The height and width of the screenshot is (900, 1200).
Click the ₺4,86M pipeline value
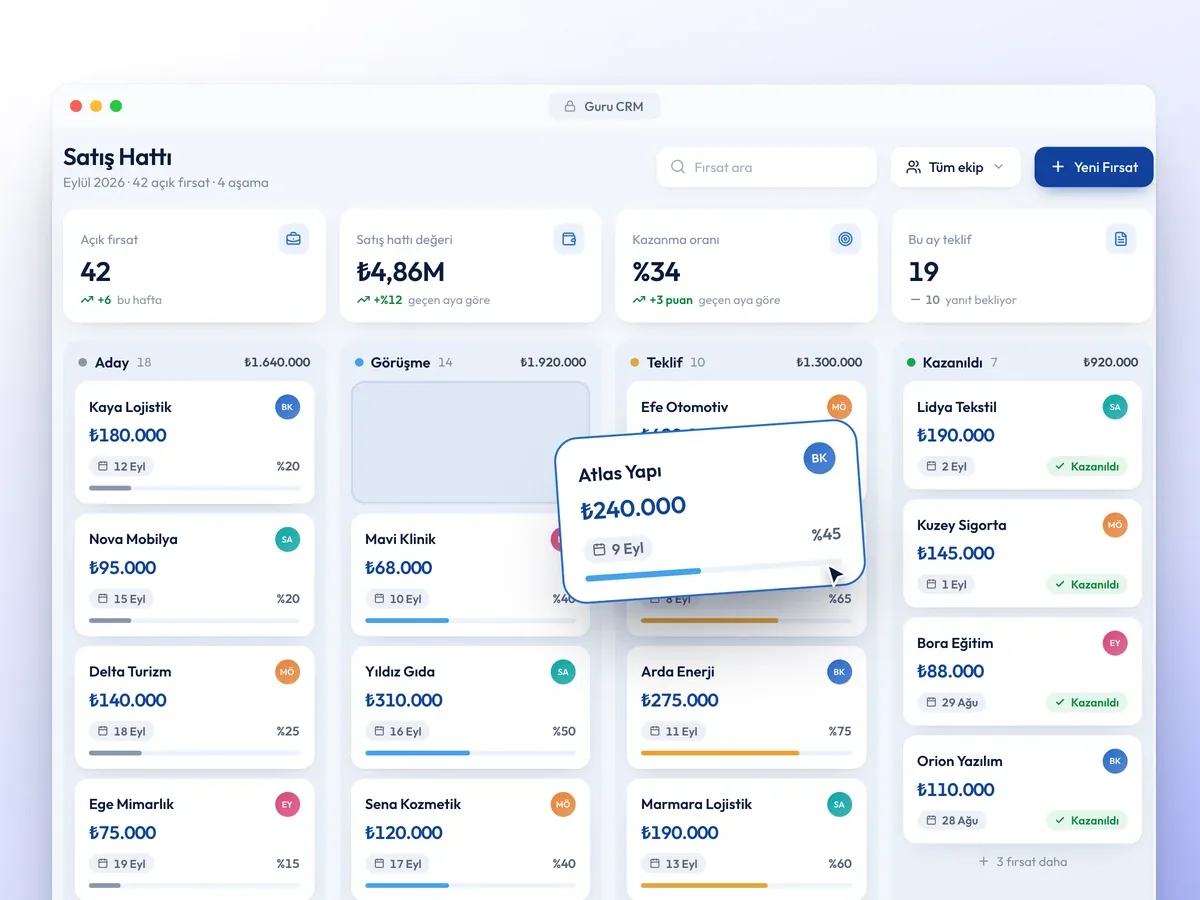click(401, 272)
